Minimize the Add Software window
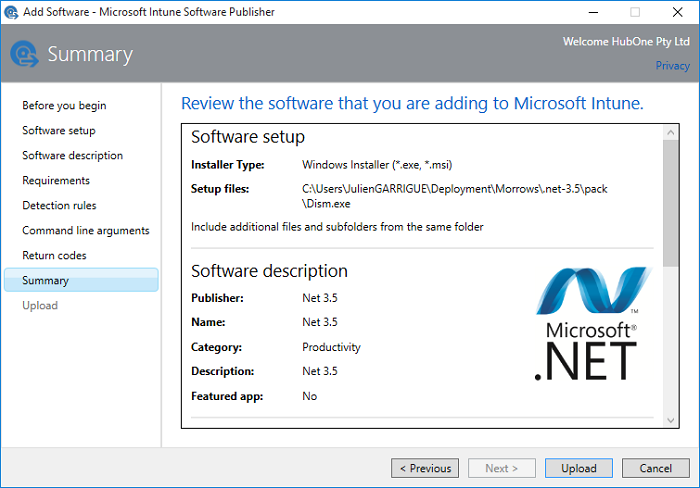The width and height of the screenshot is (700, 488). click(593, 12)
